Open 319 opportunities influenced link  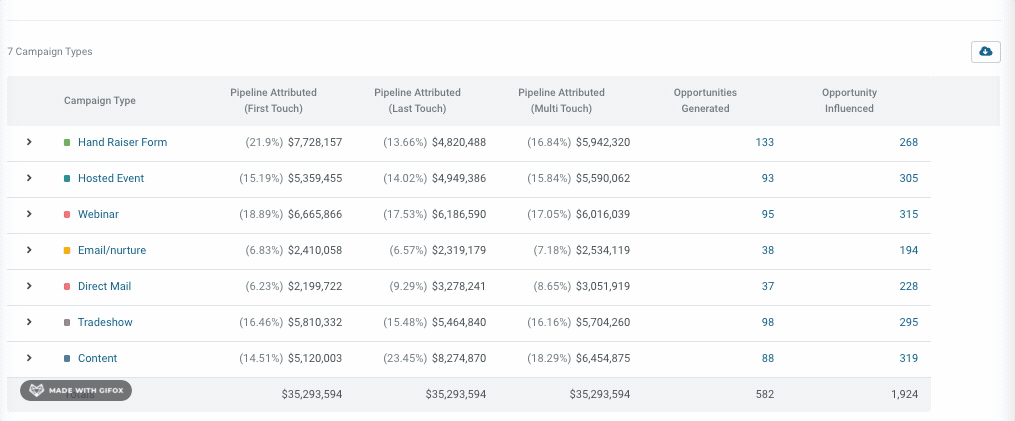pyautogui.click(x=909, y=358)
